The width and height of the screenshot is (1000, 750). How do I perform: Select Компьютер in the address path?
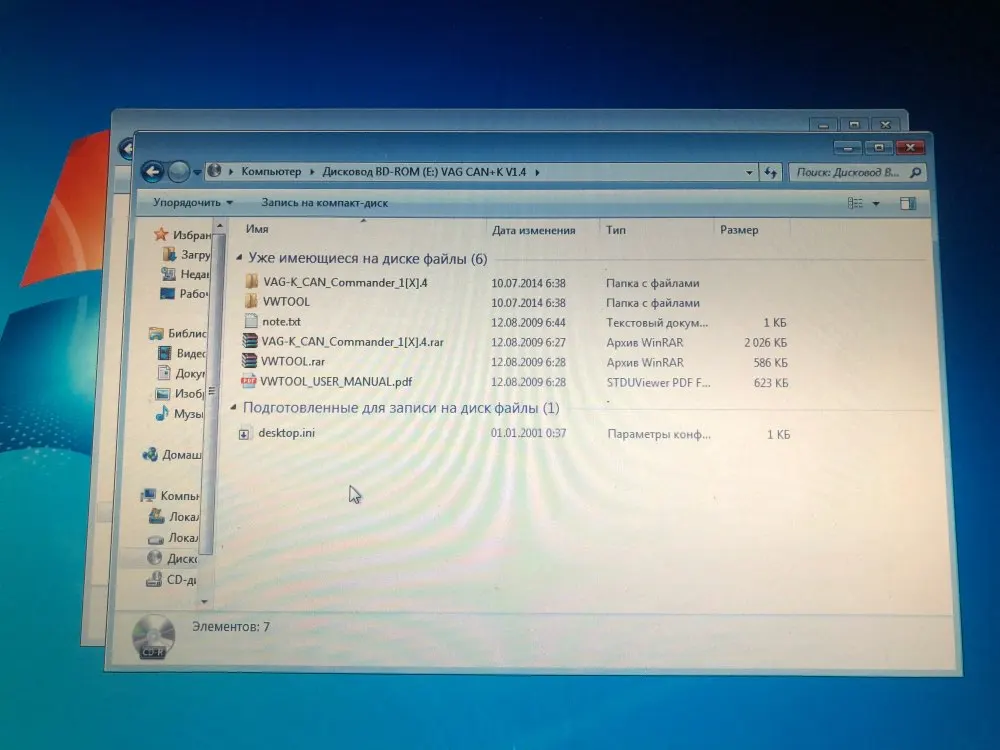point(271,172)
